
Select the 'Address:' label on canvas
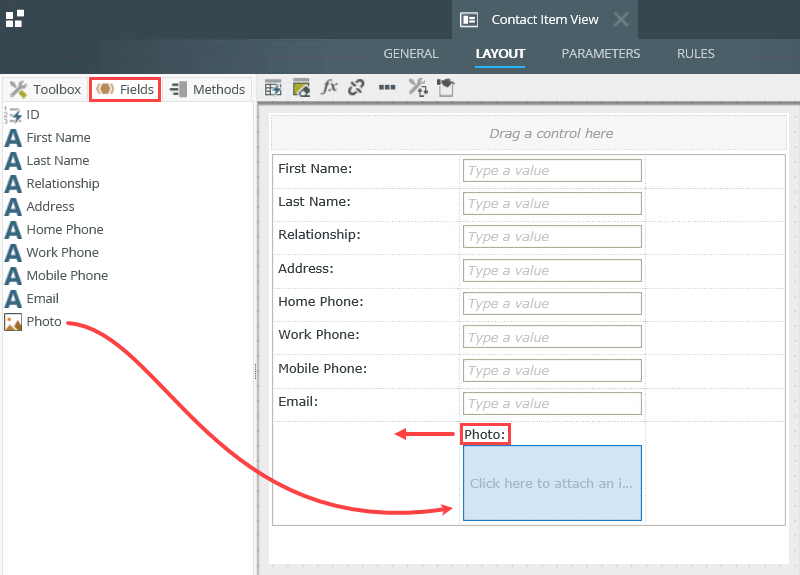point(306,268)
